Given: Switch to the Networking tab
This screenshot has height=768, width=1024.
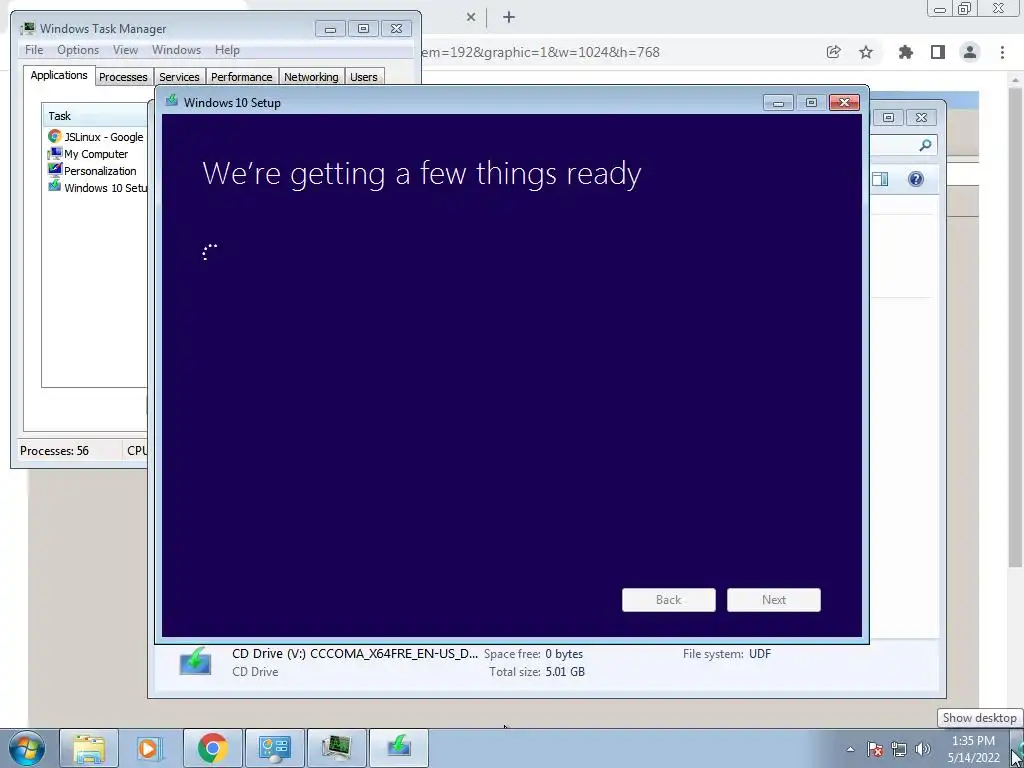Looking at the screenshot, I should coord(311,77).
